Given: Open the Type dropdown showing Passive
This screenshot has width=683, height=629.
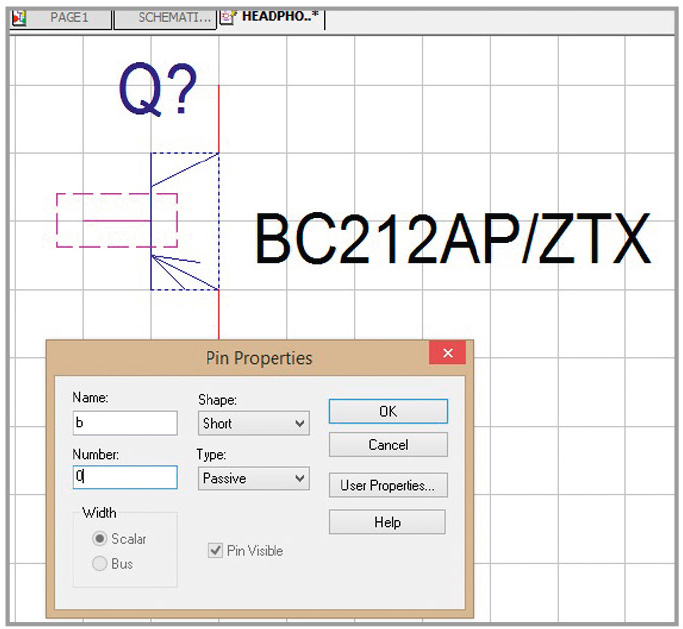Looking at the screenshot, I should pyautogui.click(x=254, y=478).
